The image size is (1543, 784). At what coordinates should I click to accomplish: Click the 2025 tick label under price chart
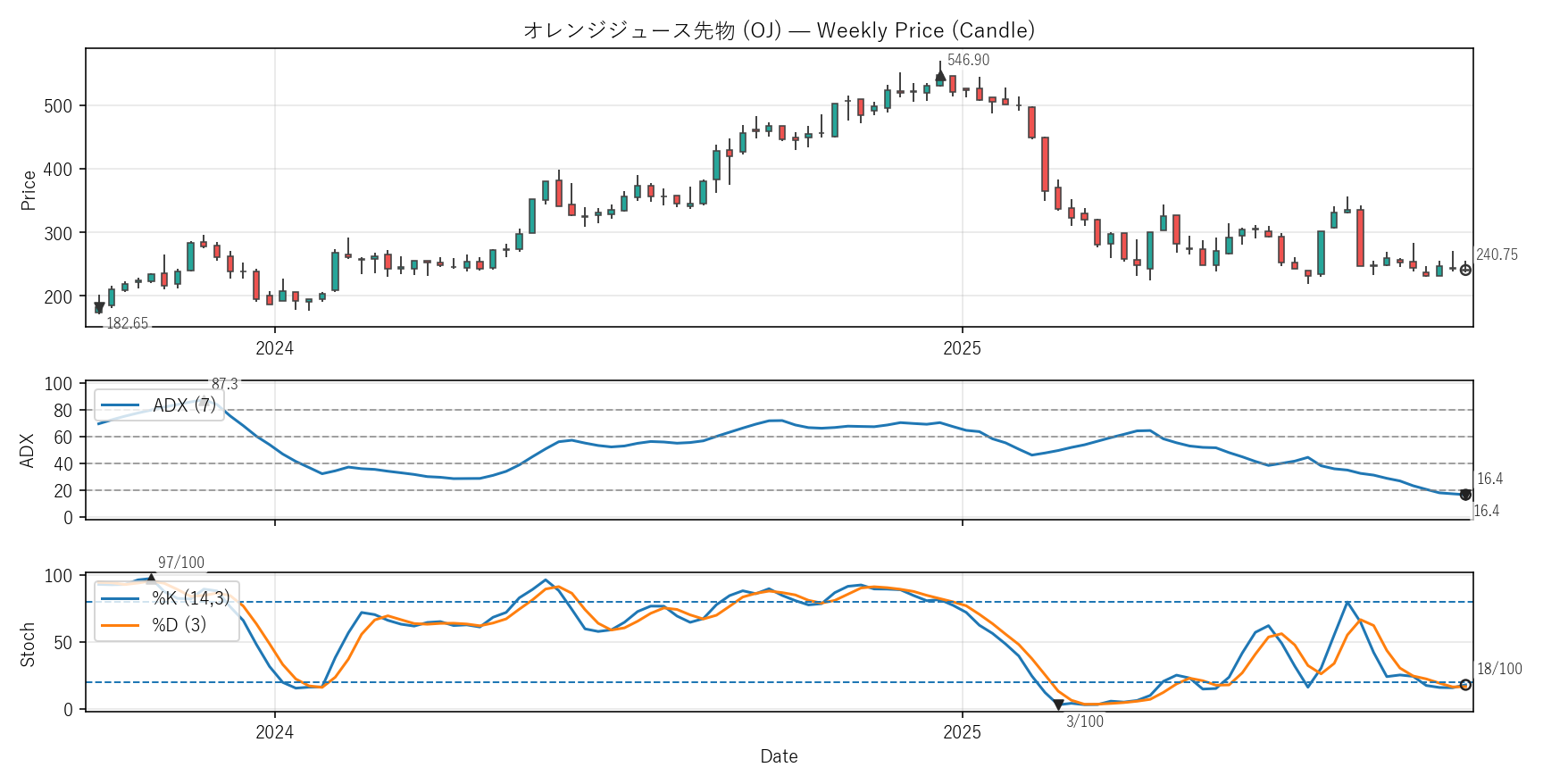click(x=962, y=349)
